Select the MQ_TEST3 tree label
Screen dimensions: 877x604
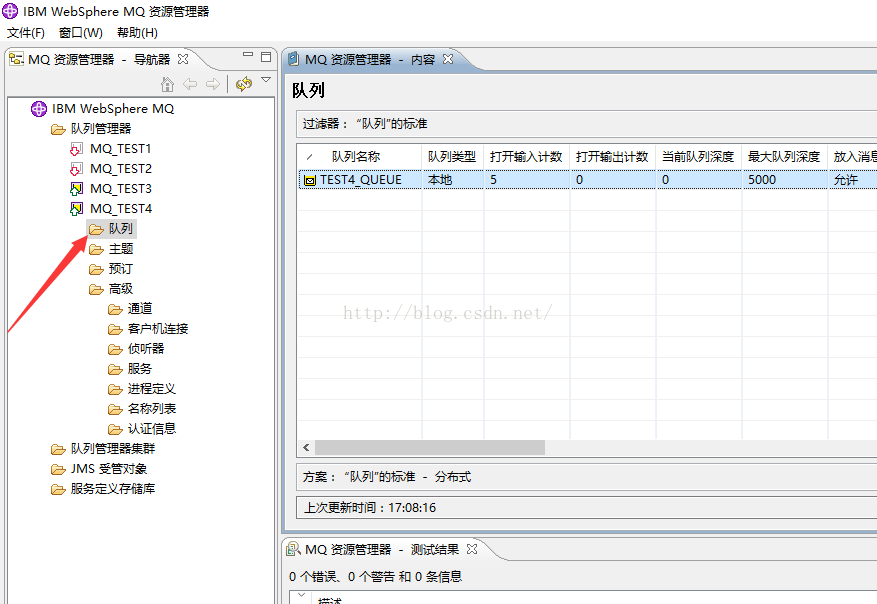[x=121, y=189]
